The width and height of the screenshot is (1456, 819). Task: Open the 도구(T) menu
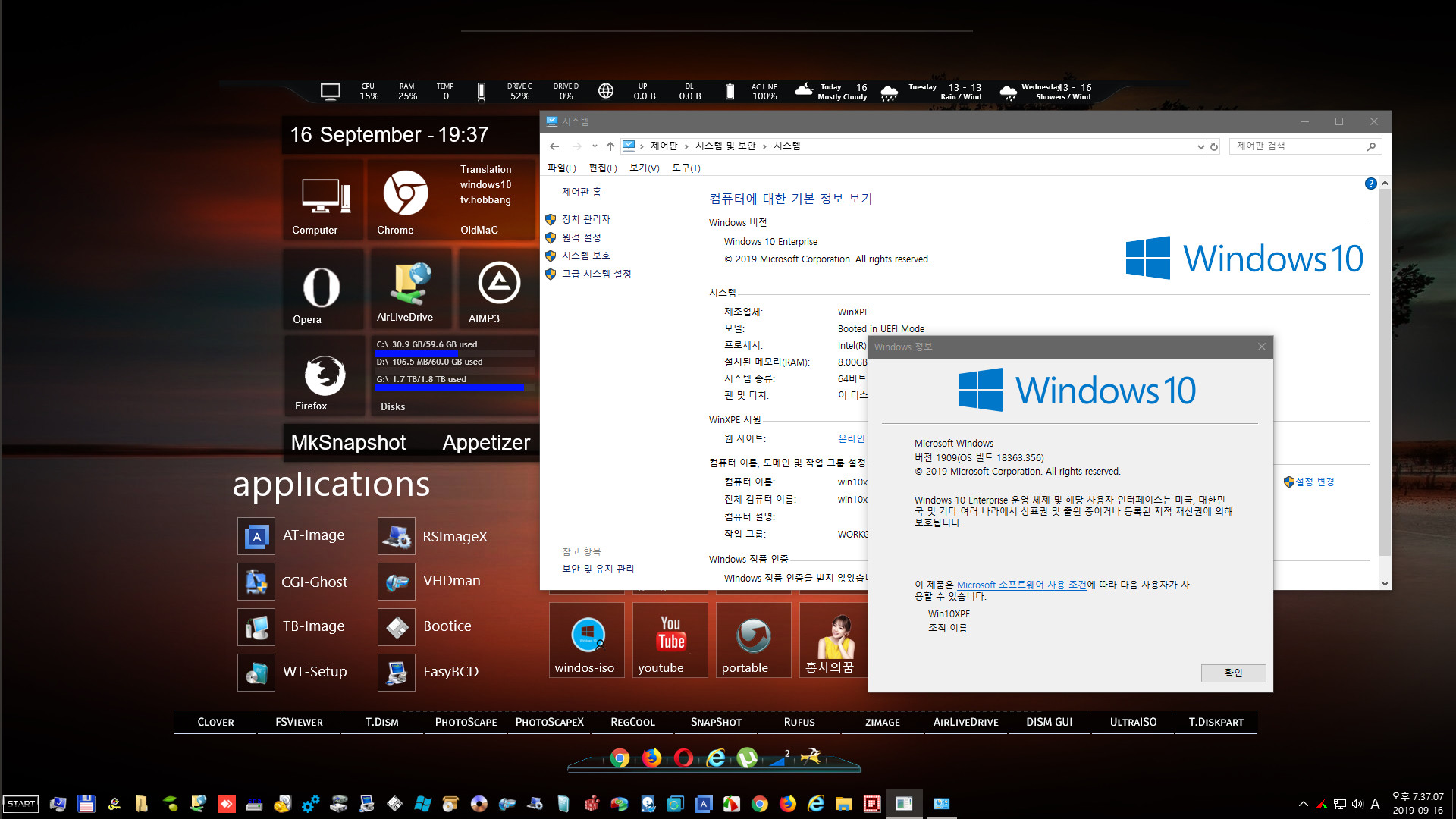click(x=686, y=168)
